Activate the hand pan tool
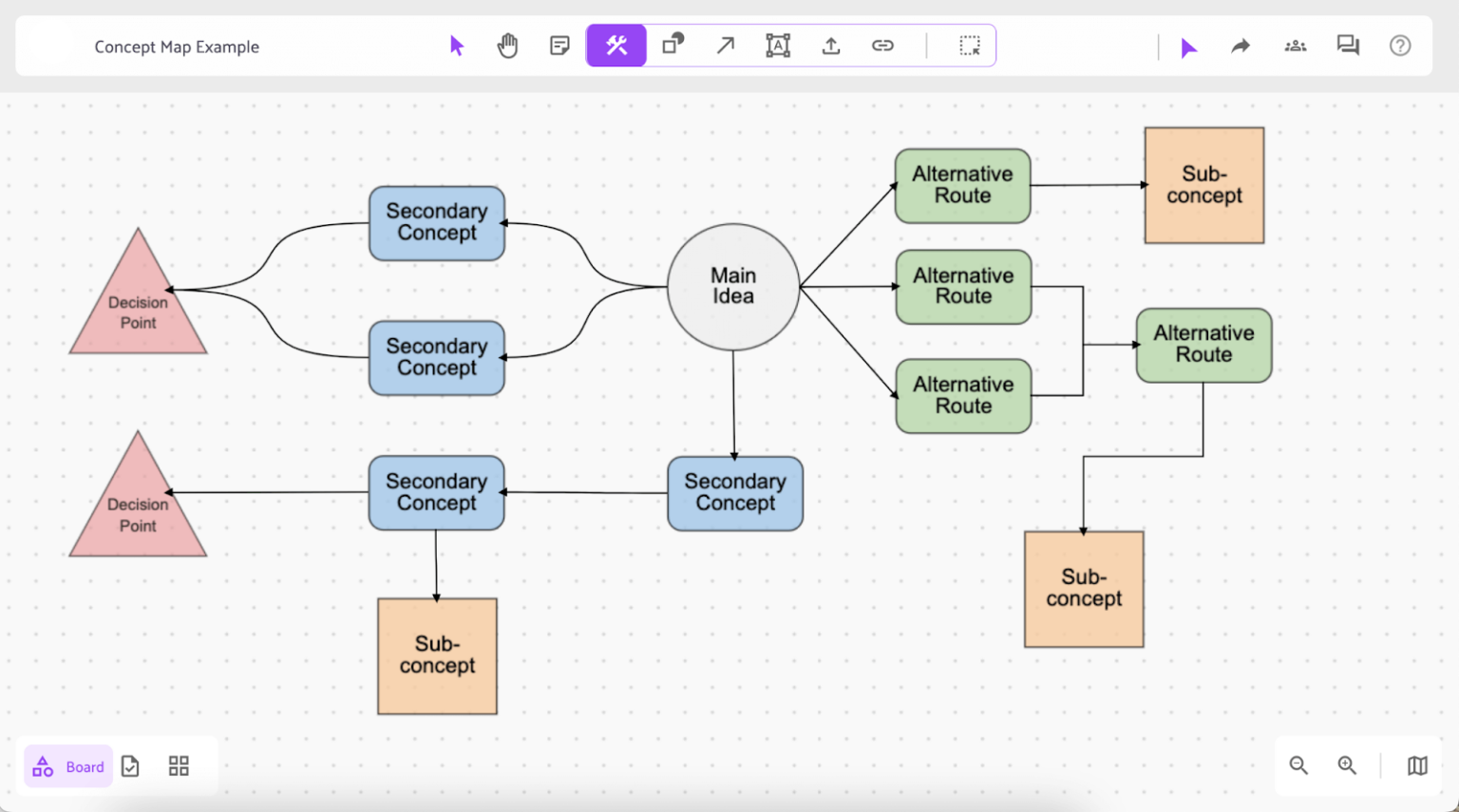This screenshot has height=812, width=1459. pos(508,46)
